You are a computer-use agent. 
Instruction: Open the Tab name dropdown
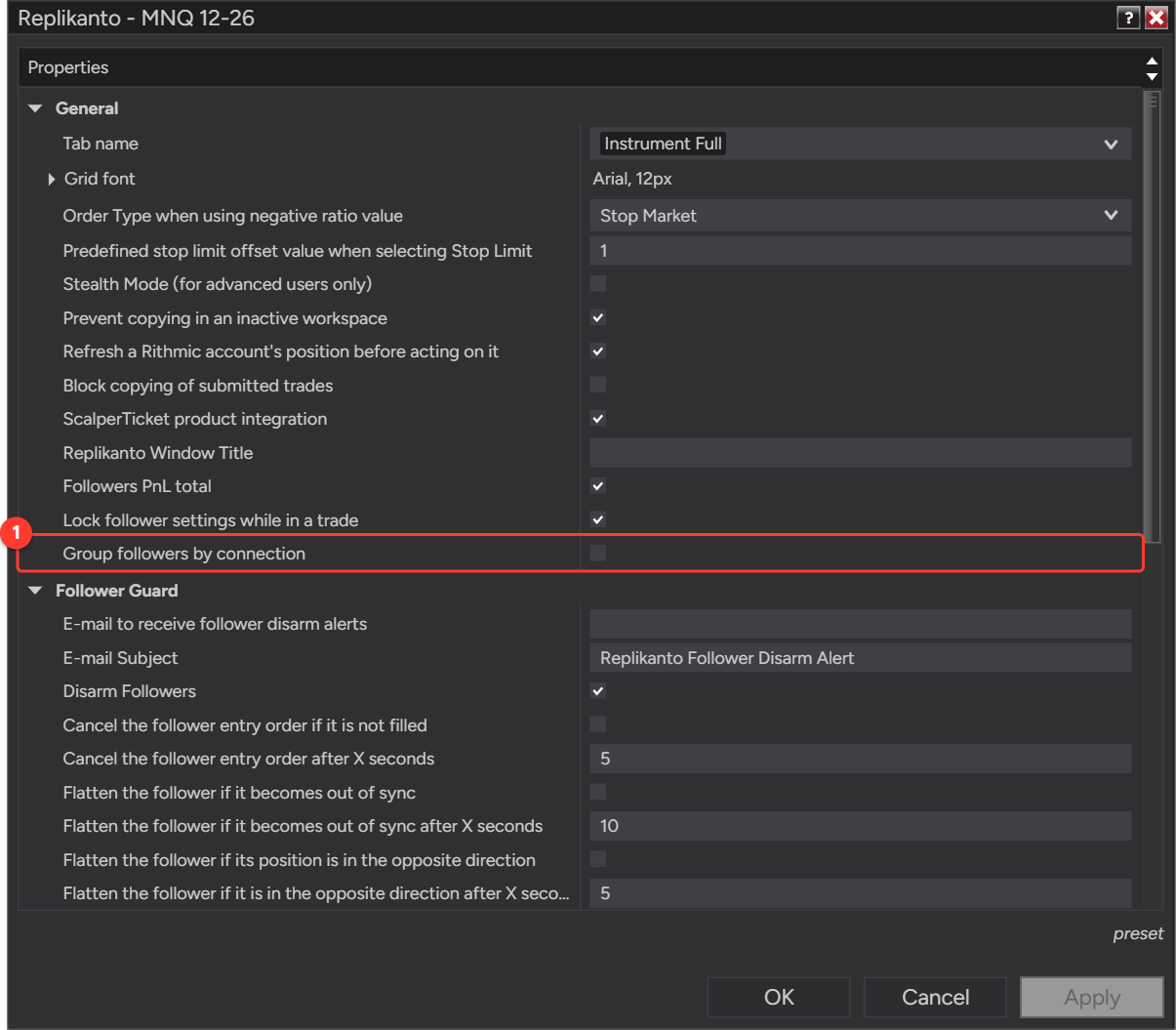(x=861, y=144)
